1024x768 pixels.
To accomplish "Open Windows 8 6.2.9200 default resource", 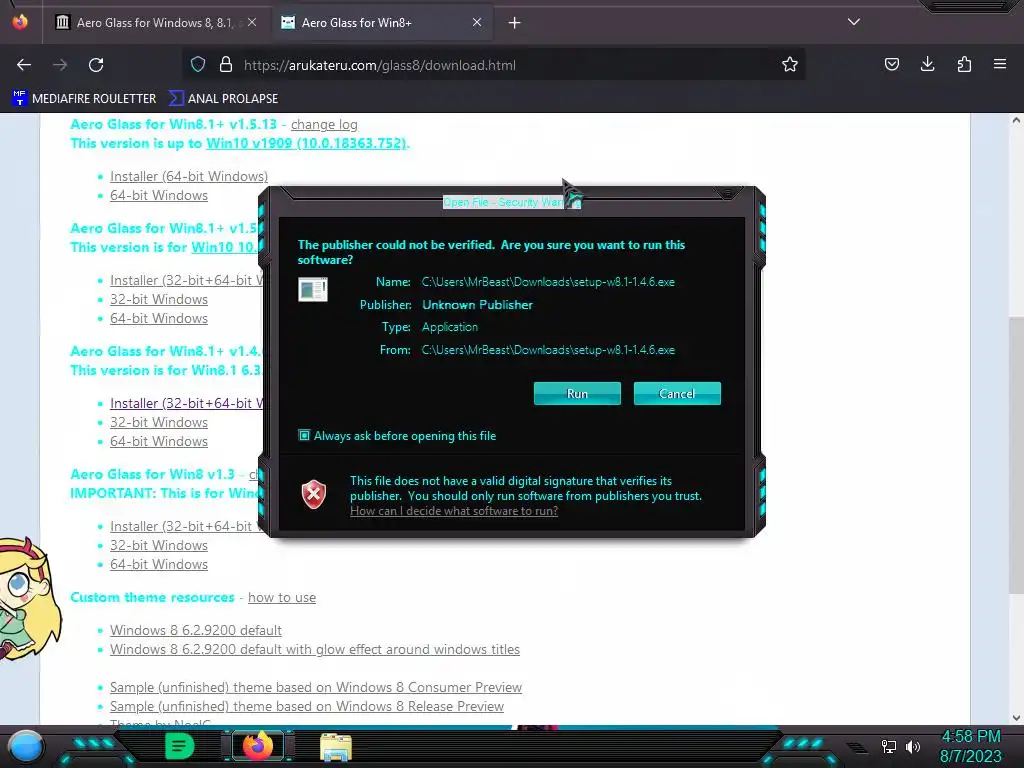I will click(x=196, y=630).
